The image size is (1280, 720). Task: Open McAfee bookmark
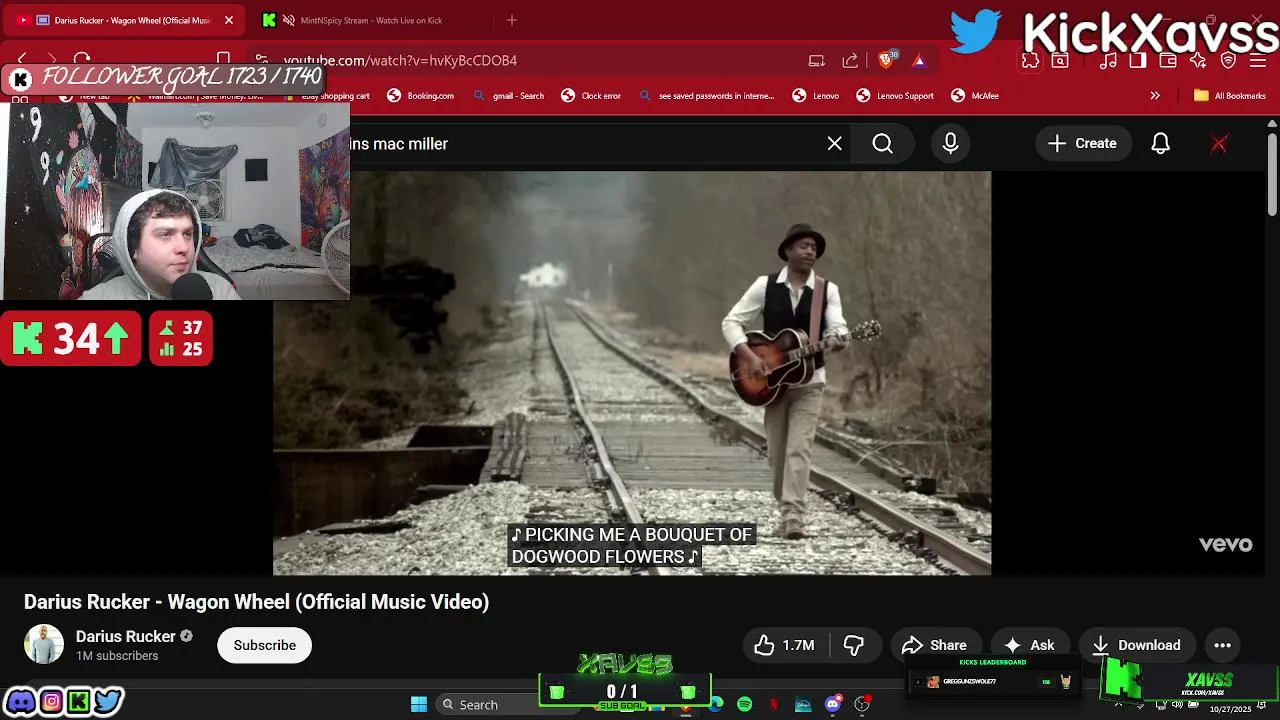(975, 96)
